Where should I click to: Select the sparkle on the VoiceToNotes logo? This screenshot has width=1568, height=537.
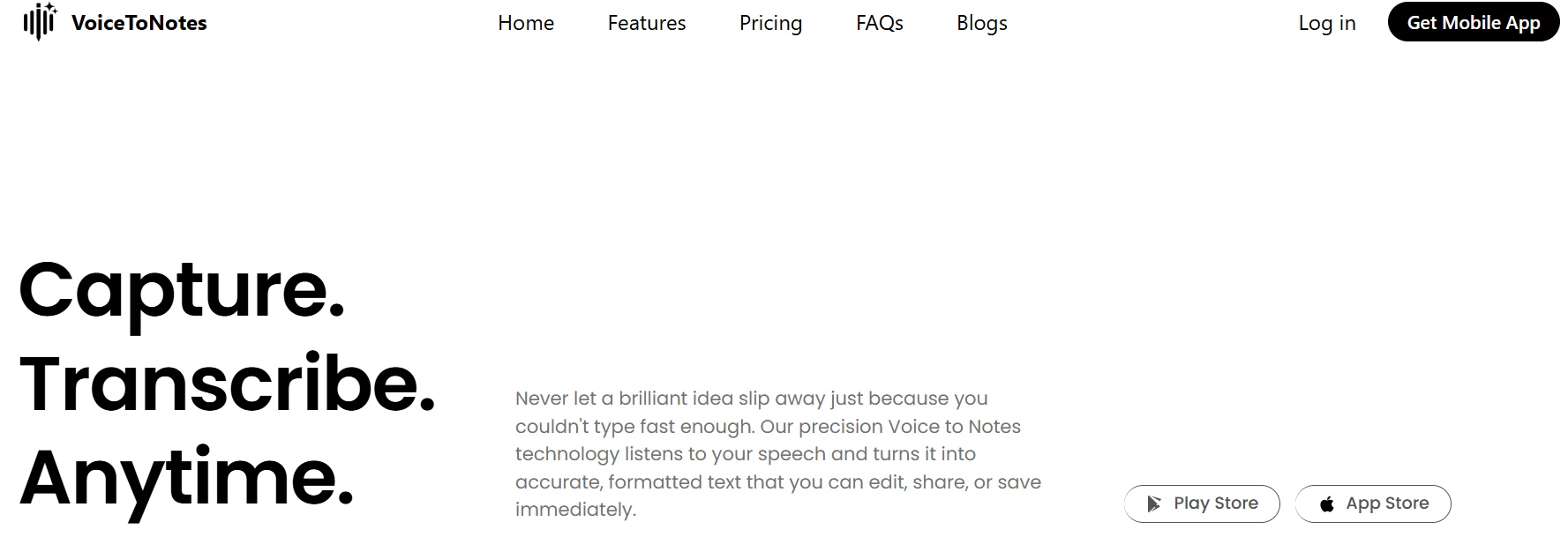(x=51, y=9)
